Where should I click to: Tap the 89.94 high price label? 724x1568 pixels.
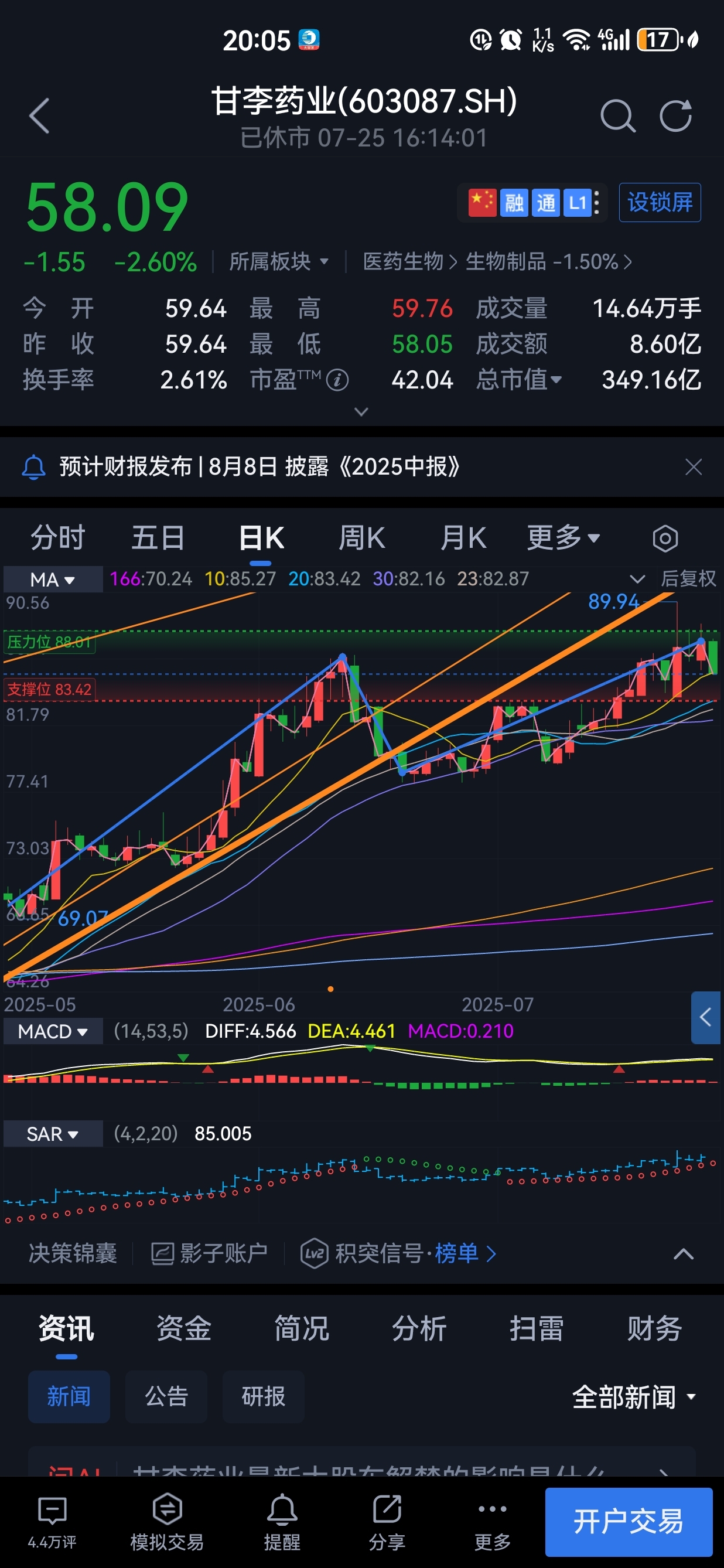point(613,602)
